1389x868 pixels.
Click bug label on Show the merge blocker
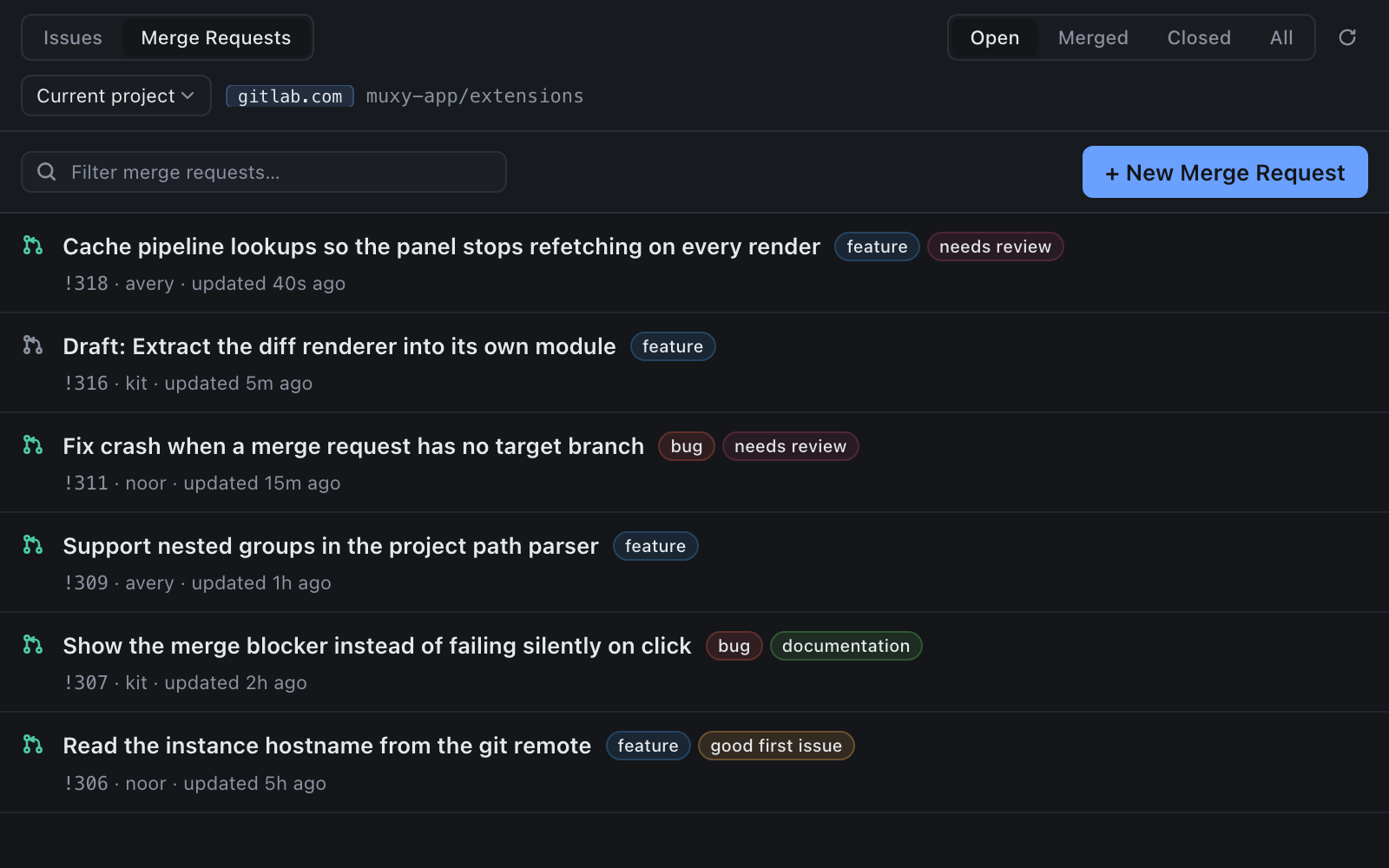[734, 646]
